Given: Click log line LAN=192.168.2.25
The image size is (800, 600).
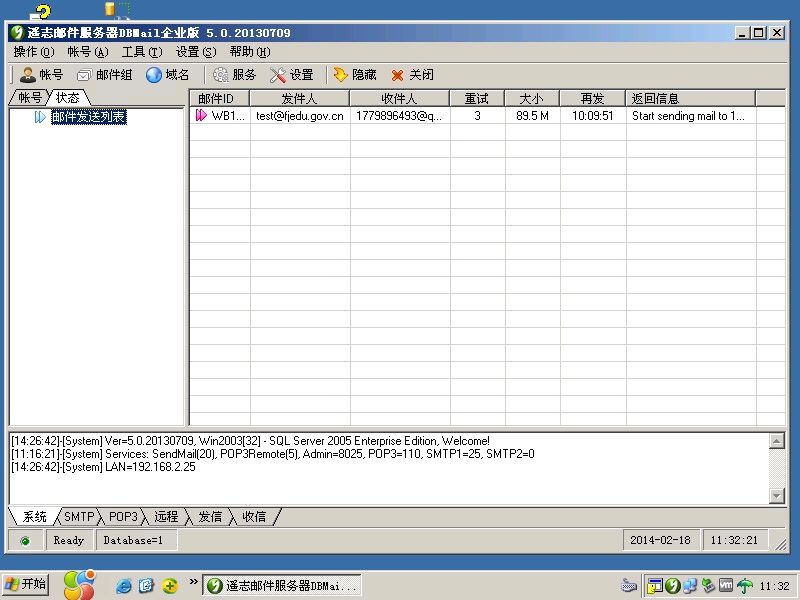Looking at the screenshot, I should 103,467.
